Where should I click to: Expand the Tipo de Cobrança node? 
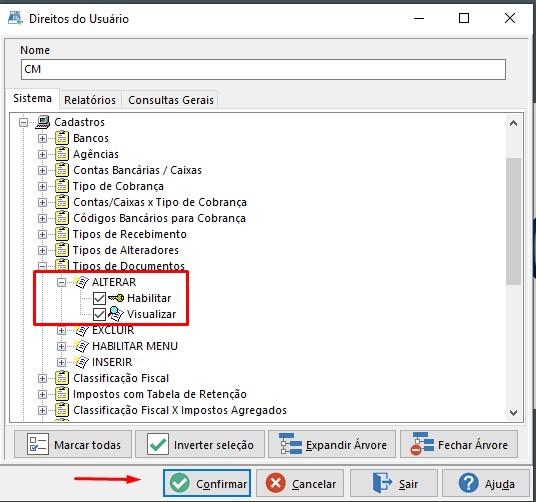click(x=42, y=187)
